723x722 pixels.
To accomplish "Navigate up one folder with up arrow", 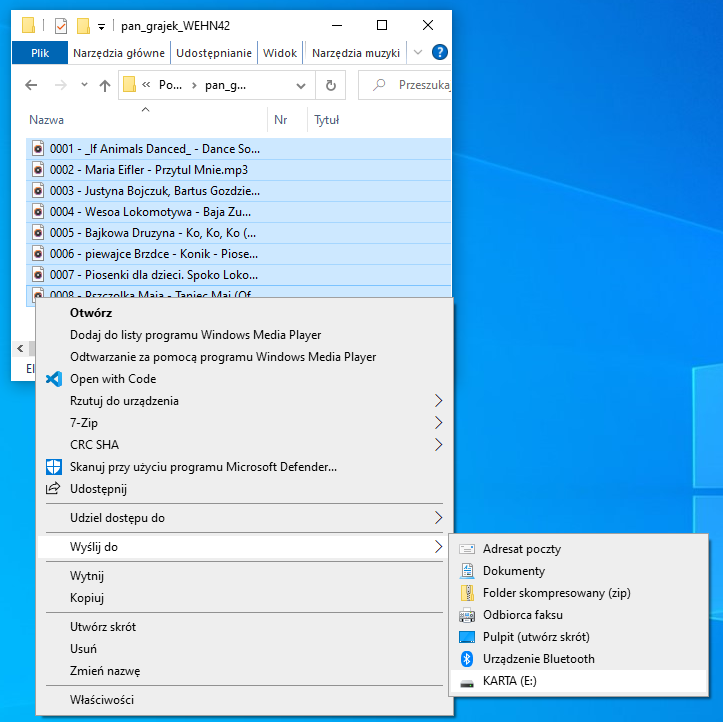I will pos(104,86).
